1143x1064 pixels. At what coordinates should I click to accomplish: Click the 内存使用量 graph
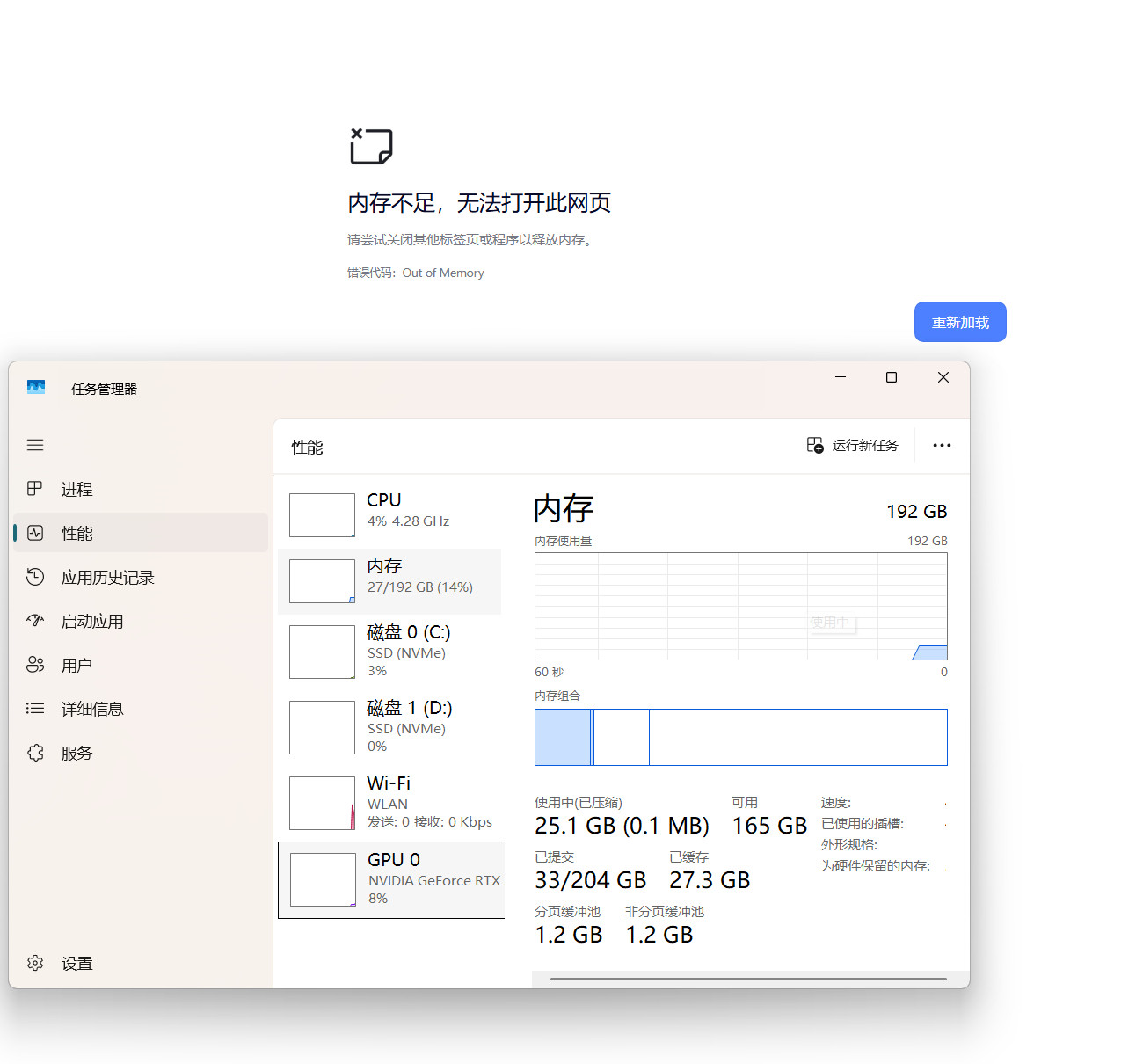(741, 606)
